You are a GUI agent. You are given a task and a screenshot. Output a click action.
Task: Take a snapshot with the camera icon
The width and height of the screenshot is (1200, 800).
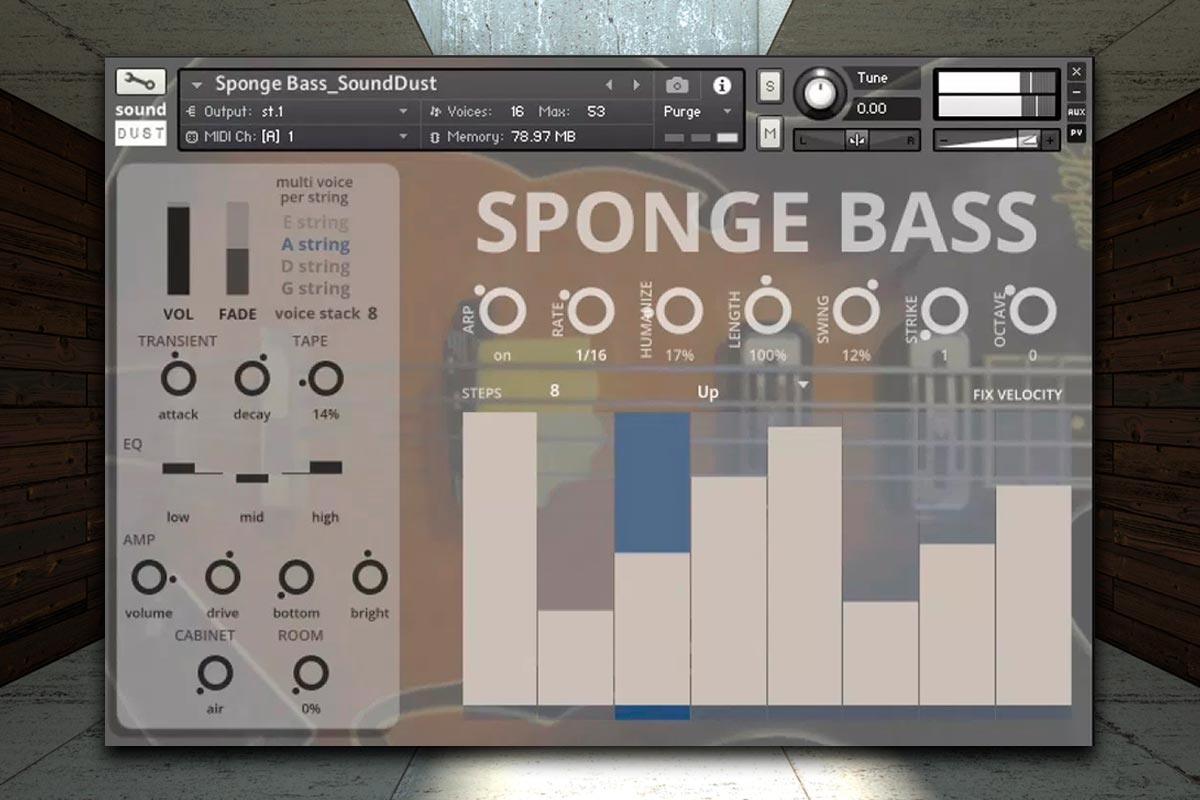point(677,85)
